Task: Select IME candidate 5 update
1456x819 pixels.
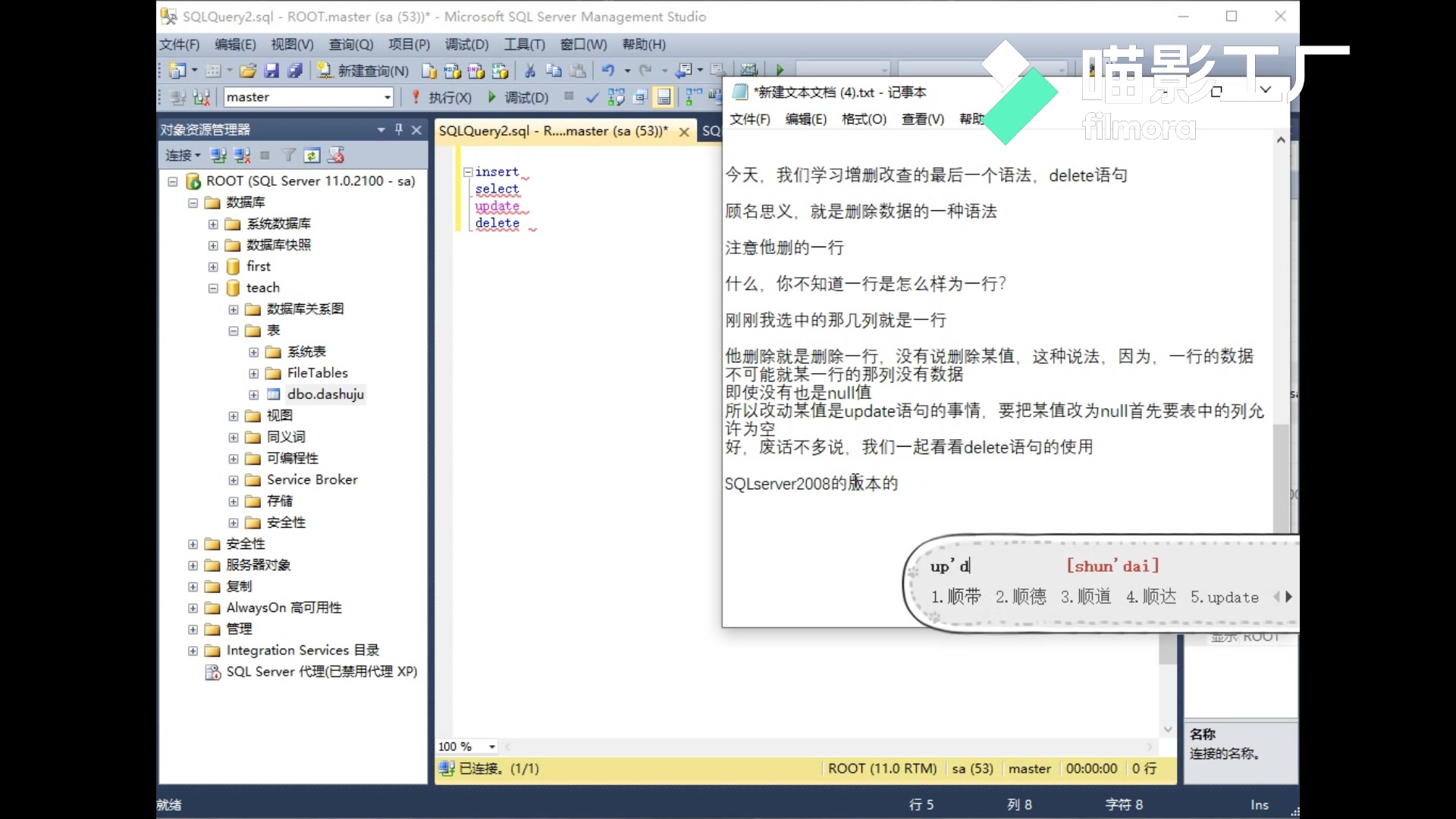Action: coord(1225,598)
